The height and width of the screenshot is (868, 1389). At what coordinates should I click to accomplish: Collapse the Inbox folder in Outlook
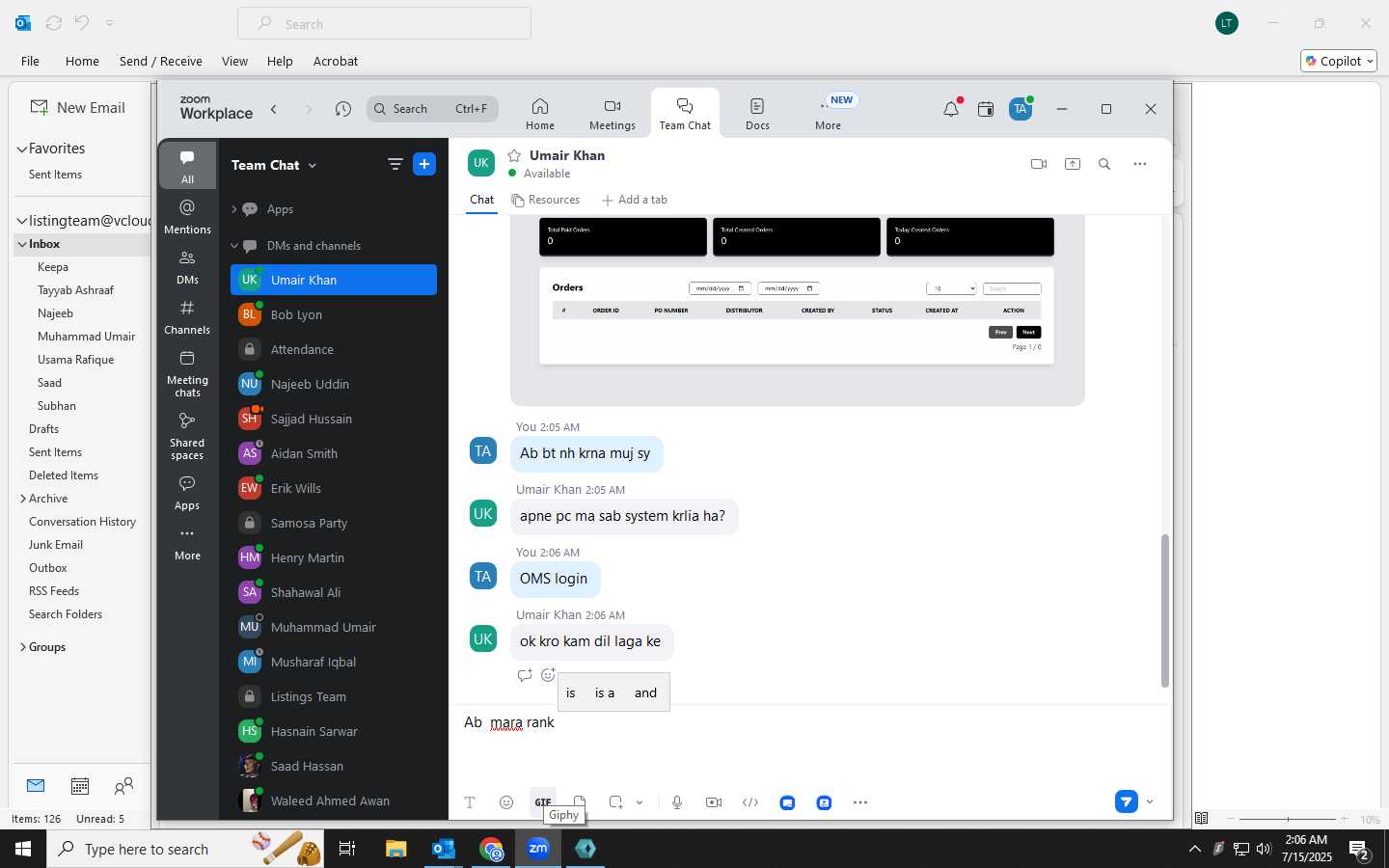[21, 244]
